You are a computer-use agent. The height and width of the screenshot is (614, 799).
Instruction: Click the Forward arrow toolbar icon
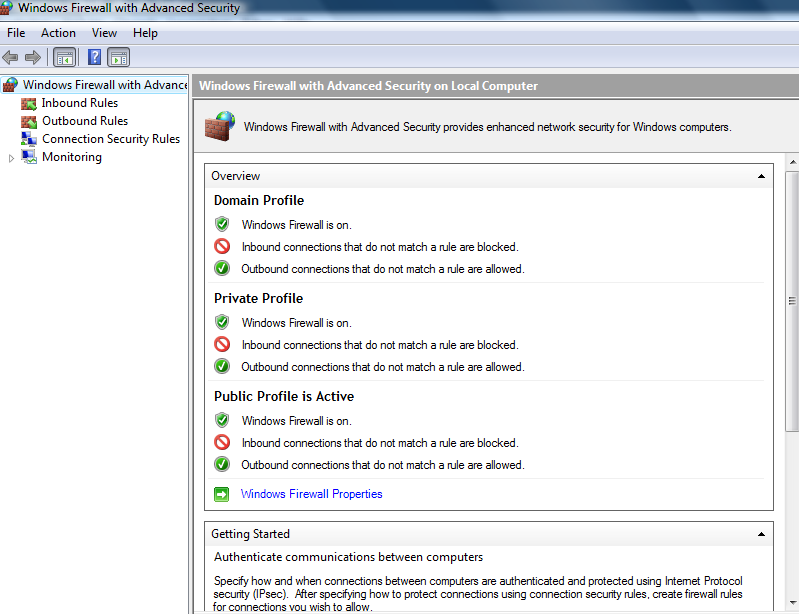tap(33, 58)
